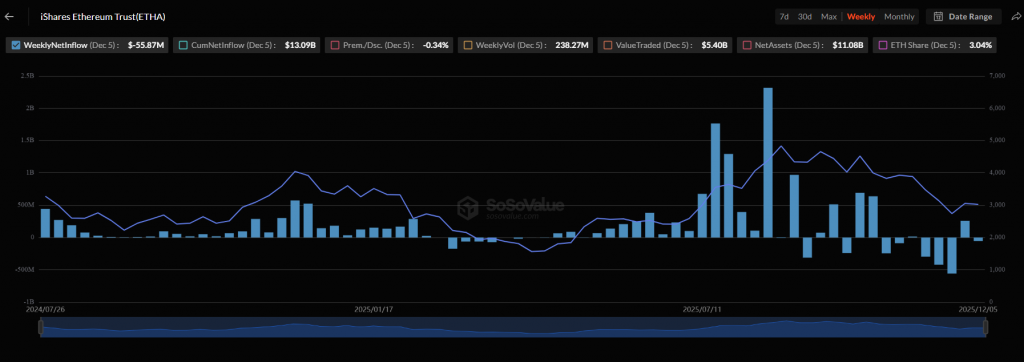Uncheck the WeeklyNetInflow series checkbox

(x=16, y=45)
